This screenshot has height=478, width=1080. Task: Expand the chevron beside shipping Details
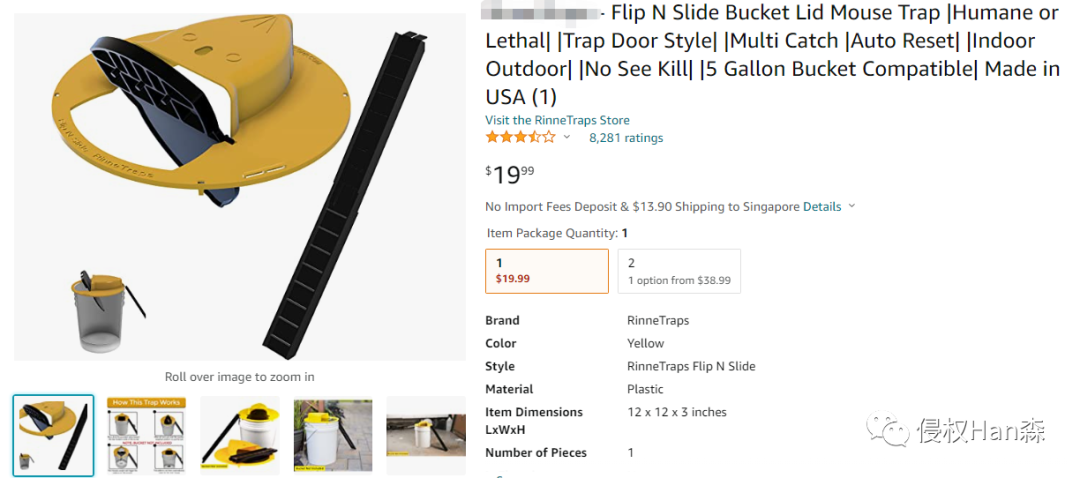pyautogui.click(x=852, y=207)
